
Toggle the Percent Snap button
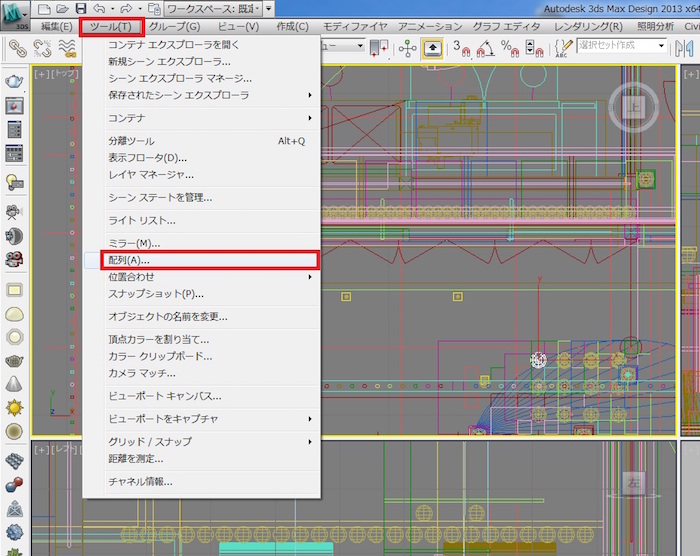coord(510,47)
